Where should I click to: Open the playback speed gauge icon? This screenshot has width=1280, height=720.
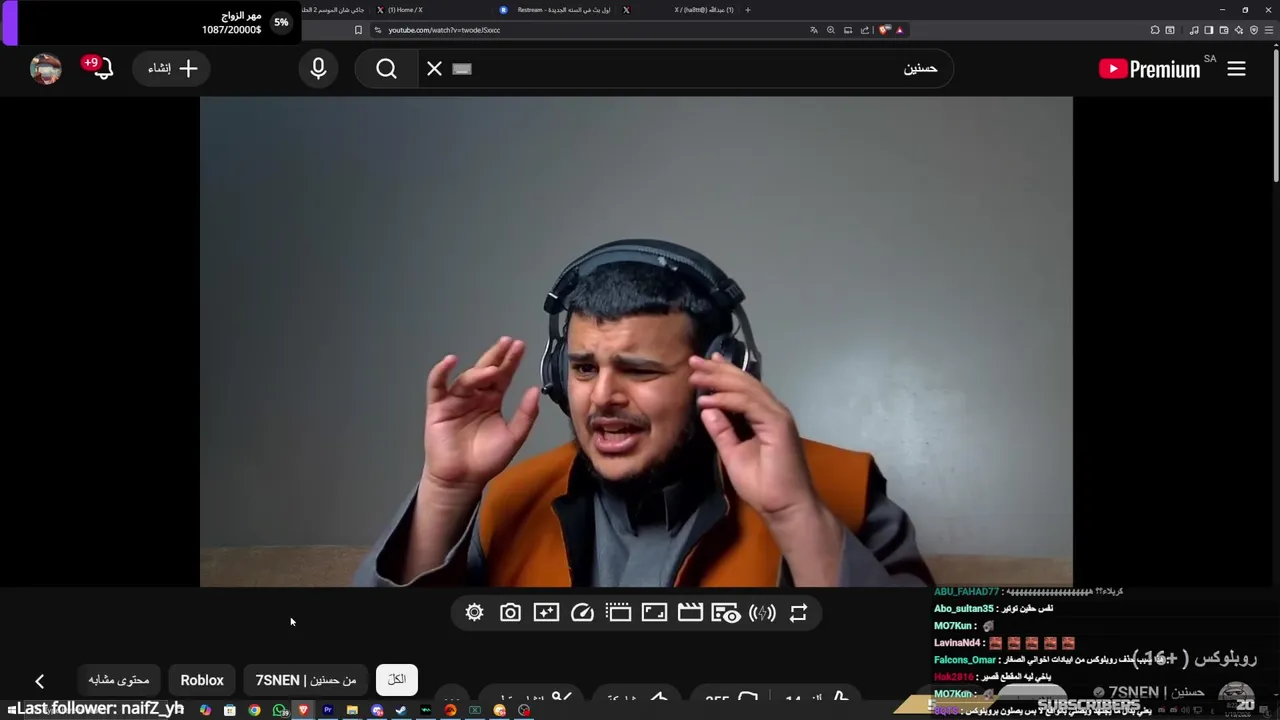pyautogui.click(x=582, y=613)
